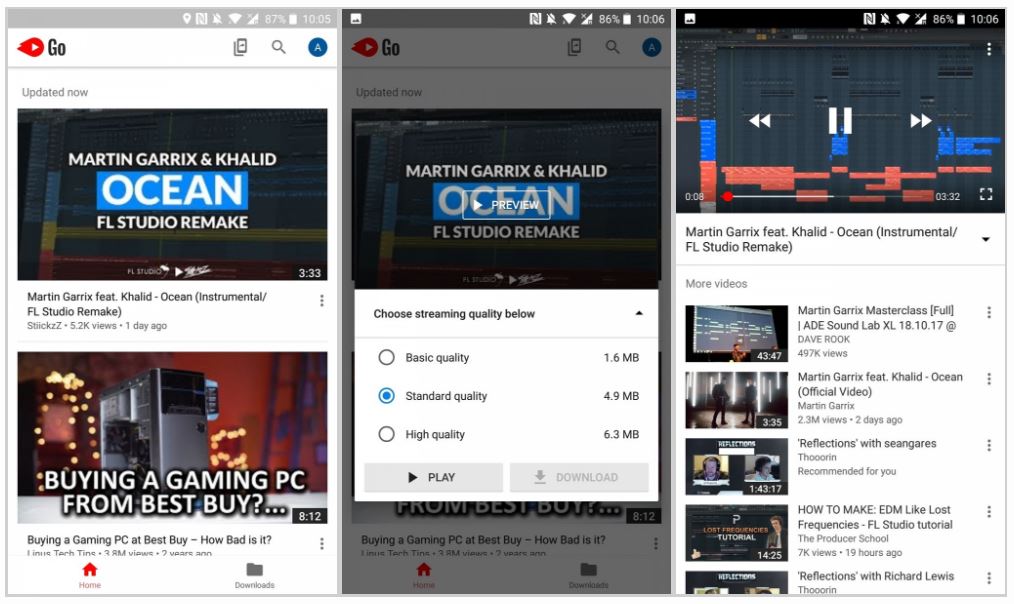Go to the Home tab in left screen
The height and width of the screenshot is (604, 1014).
(x=90, y=575)
